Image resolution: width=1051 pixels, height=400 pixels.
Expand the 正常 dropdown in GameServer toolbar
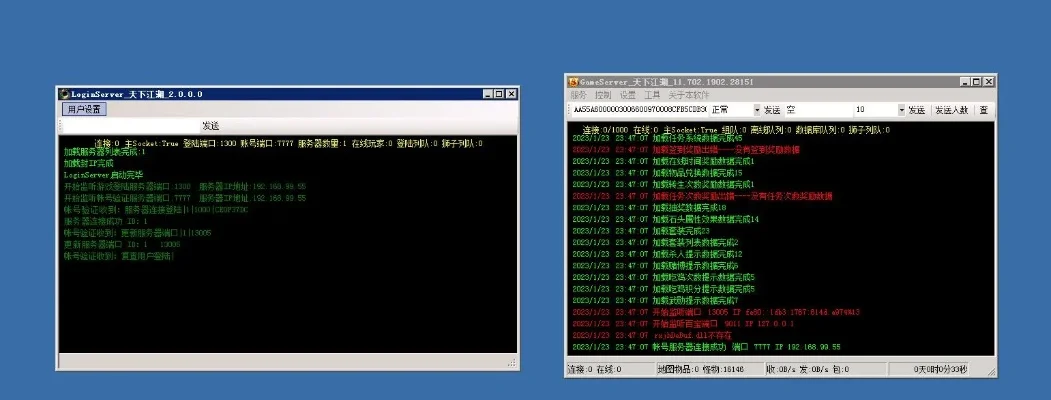point(757,109)
